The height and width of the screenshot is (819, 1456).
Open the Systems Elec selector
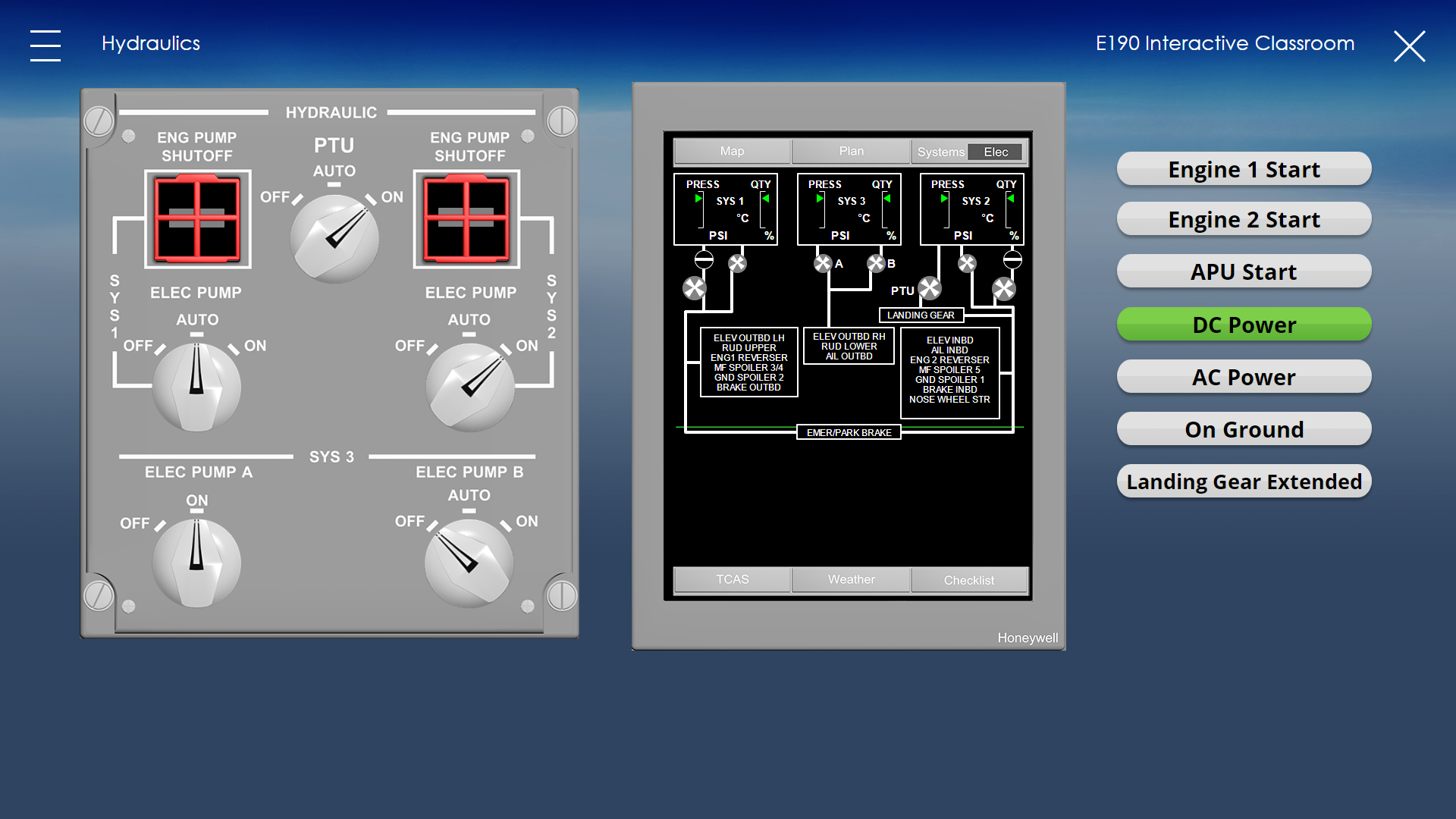point(969,152)
